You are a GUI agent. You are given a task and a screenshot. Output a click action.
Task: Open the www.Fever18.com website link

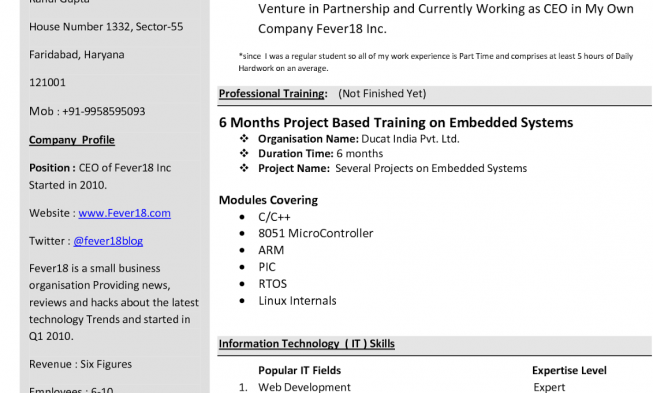125,213
